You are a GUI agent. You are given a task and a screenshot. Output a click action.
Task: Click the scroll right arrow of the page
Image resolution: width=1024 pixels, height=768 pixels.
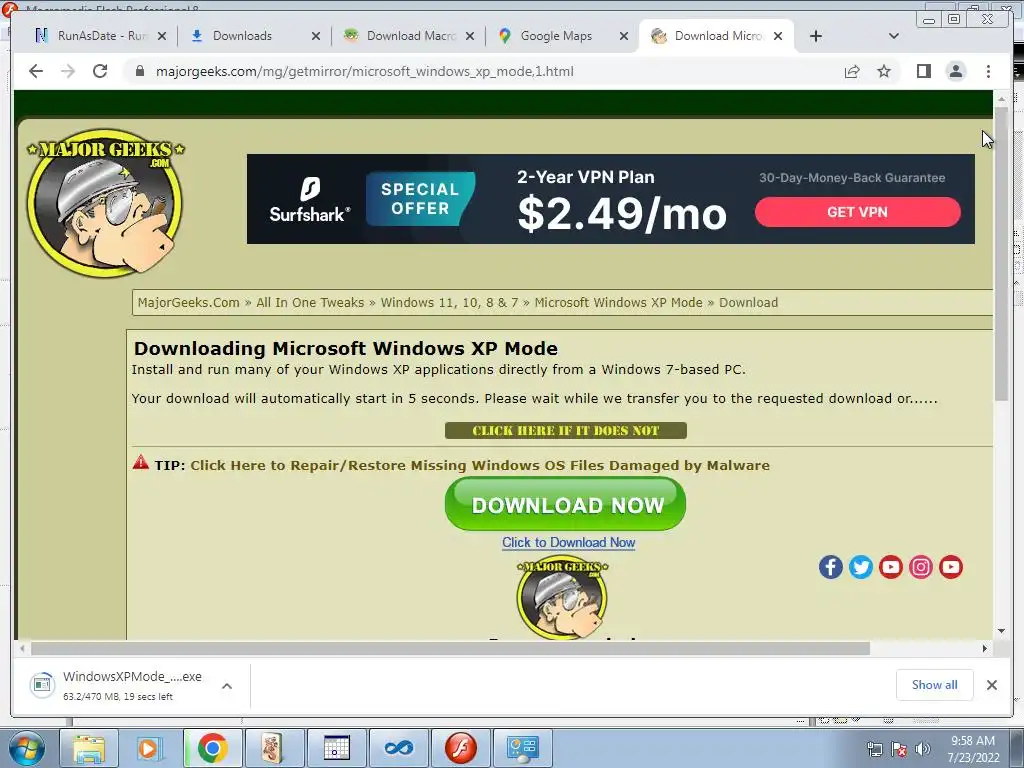click(985, 648)
